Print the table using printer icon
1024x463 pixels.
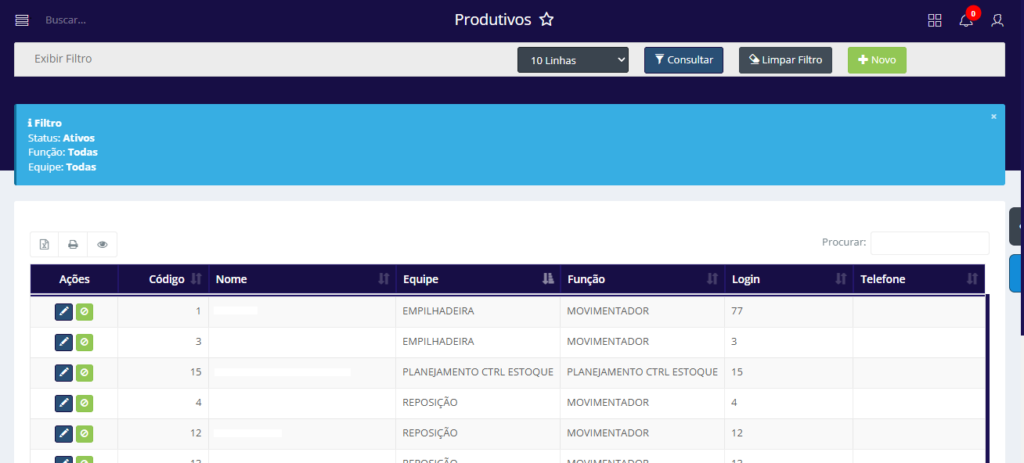tap(73, 244)
